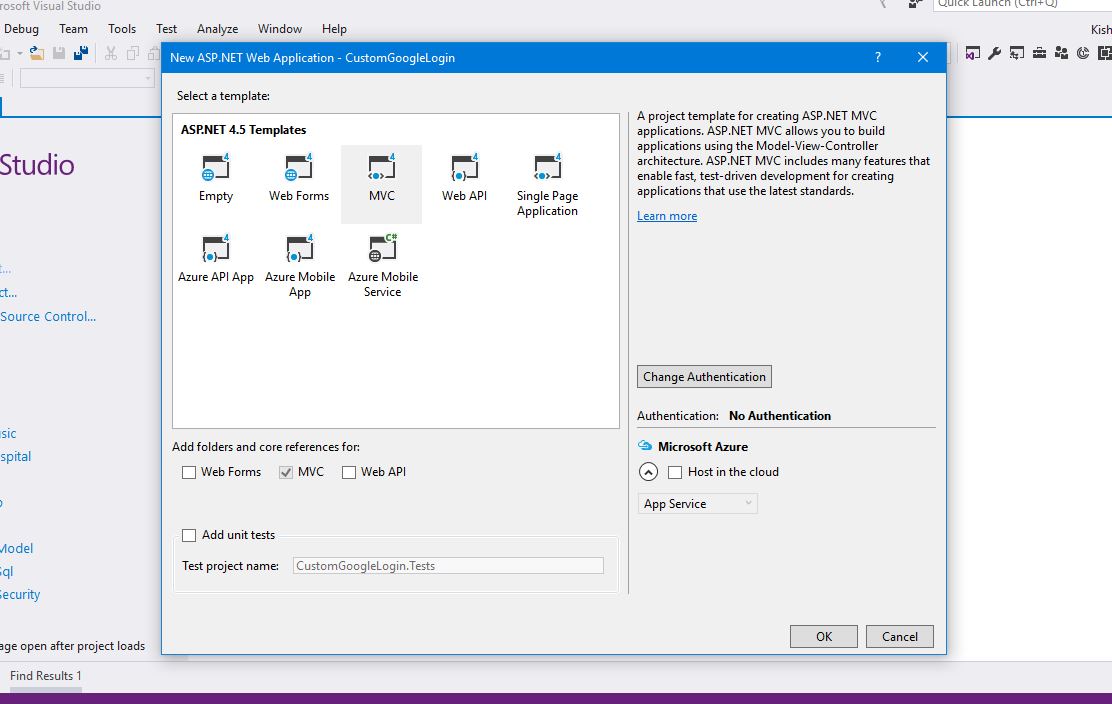
Task: Click the Visual Studio start page window icon
Action: [973, 53]
